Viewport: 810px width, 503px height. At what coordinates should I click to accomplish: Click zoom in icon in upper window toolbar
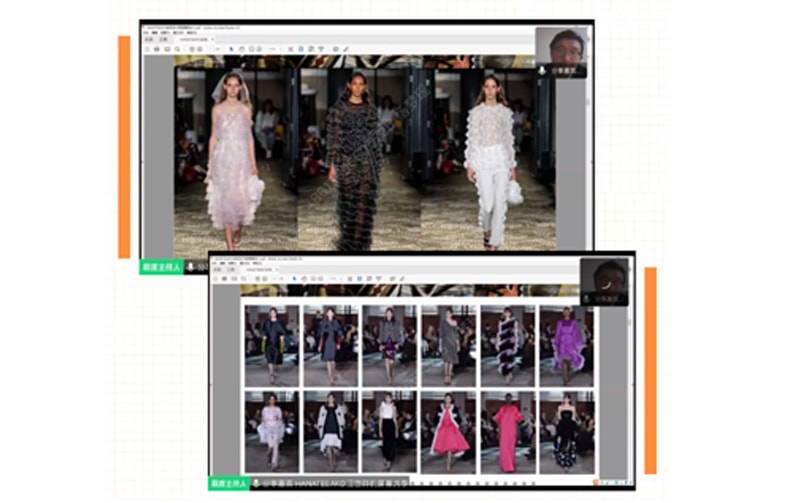(259, 49)
